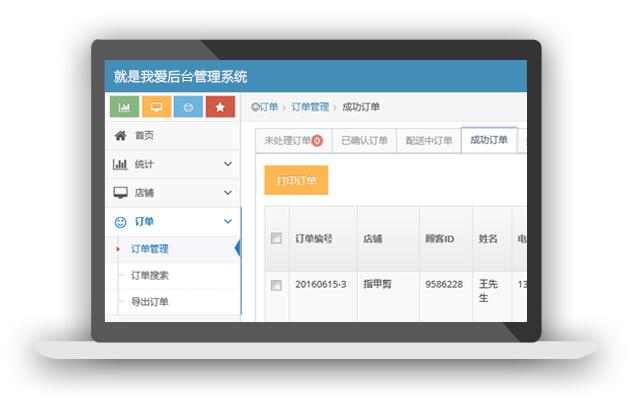Expand the 店铺 menu chevron

coord(228,192)
